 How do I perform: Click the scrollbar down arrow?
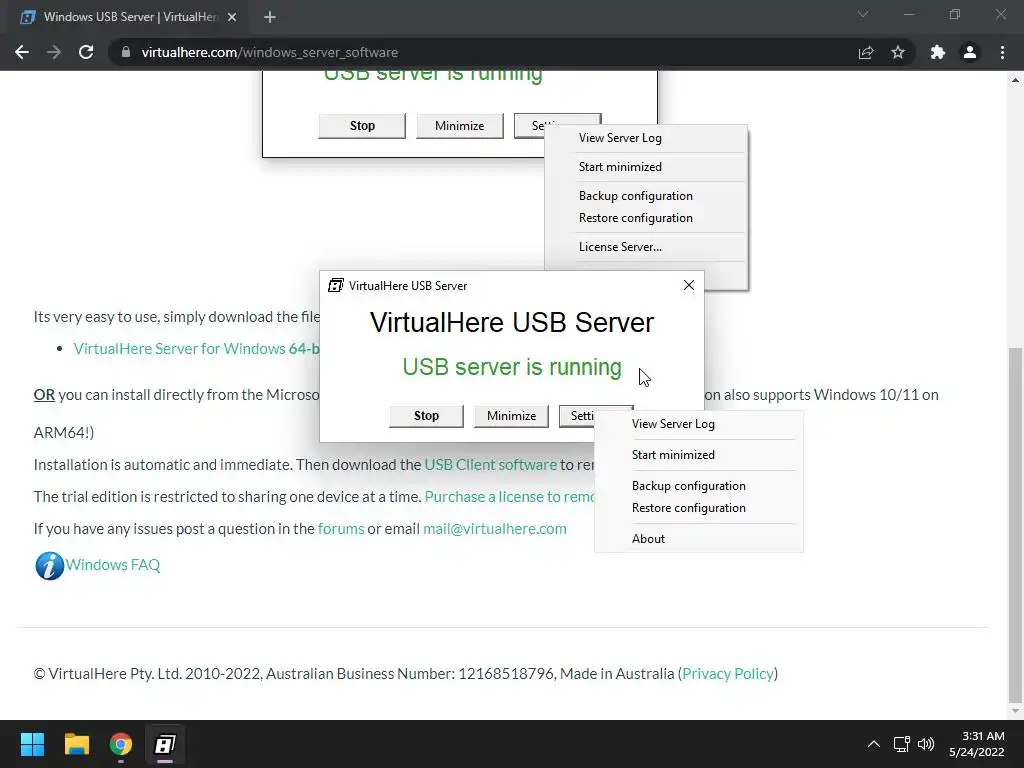pyautogui.click(x=1015, y=711)
